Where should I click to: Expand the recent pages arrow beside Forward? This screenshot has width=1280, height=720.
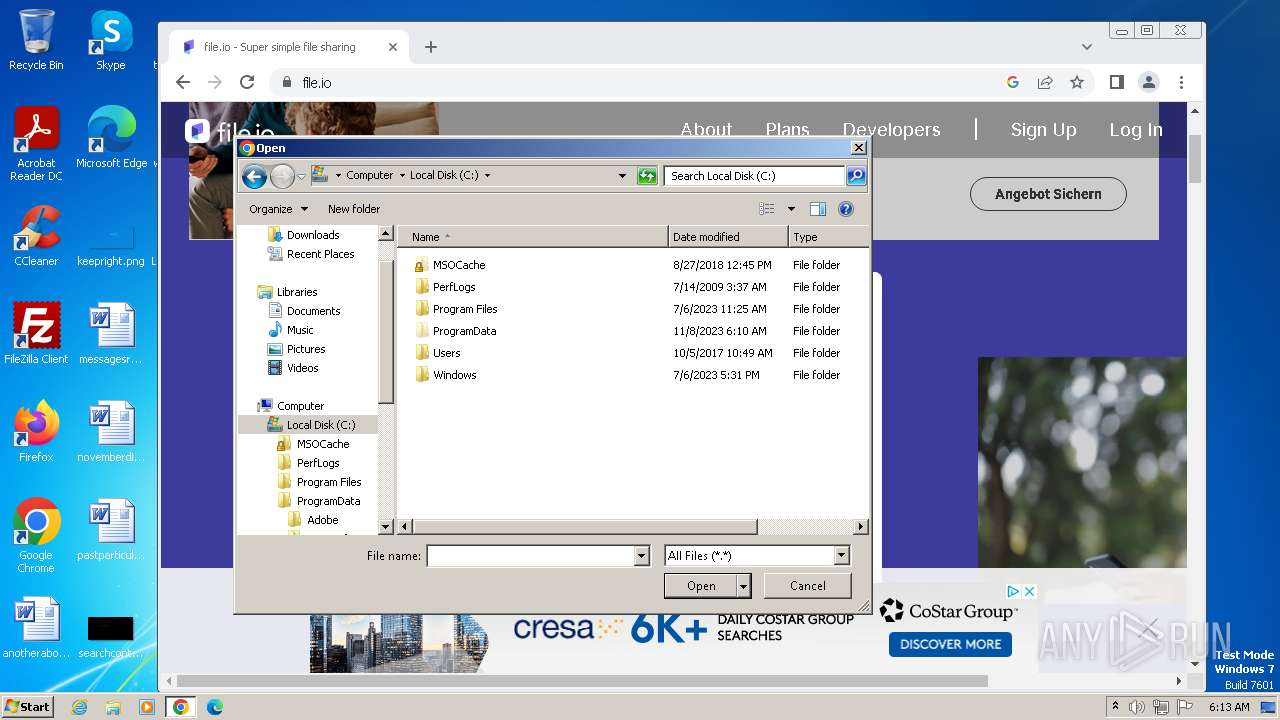pyautogui.click(x=301, y=177)
